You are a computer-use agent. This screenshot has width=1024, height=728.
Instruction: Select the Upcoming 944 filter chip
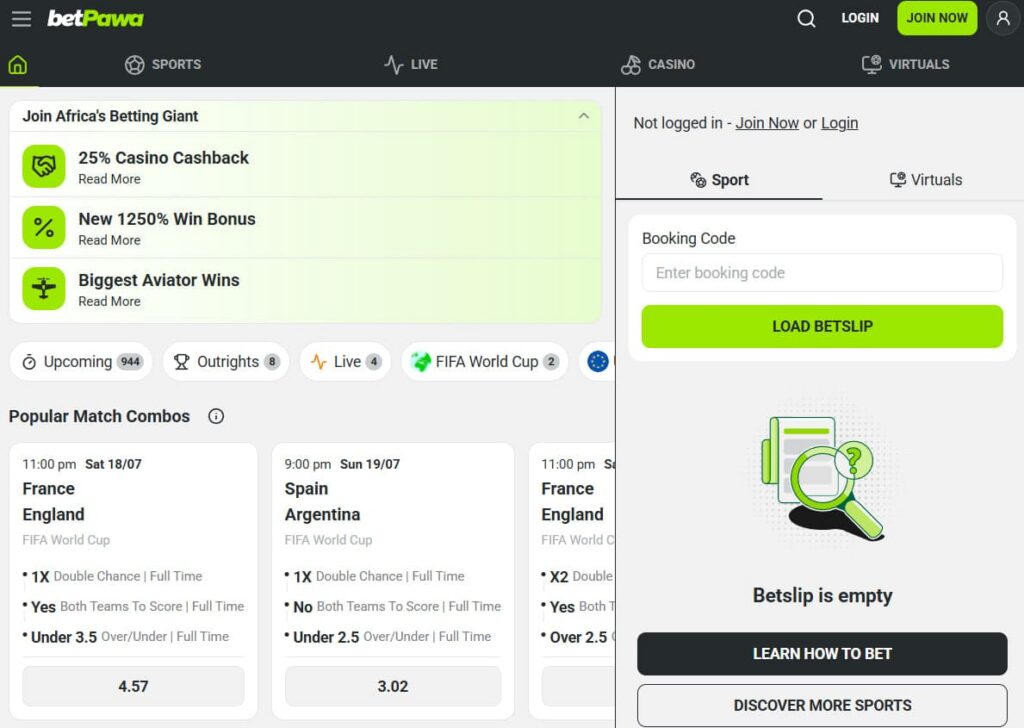[x=82, y=362]
